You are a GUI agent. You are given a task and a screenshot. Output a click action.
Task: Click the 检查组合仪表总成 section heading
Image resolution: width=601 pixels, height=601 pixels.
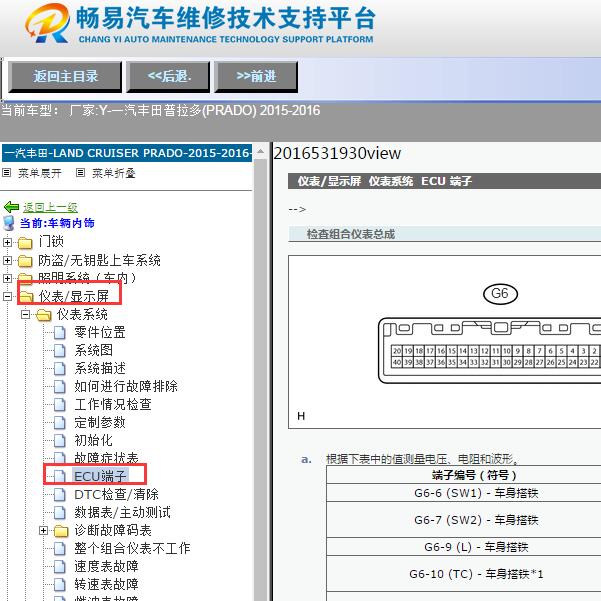(x=351, y=234)
